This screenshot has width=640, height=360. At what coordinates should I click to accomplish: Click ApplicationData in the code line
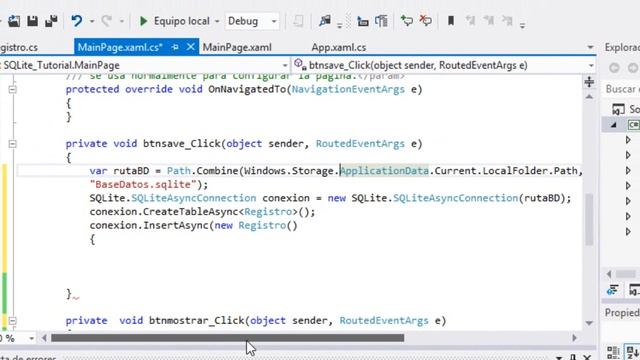pos(384,171)
